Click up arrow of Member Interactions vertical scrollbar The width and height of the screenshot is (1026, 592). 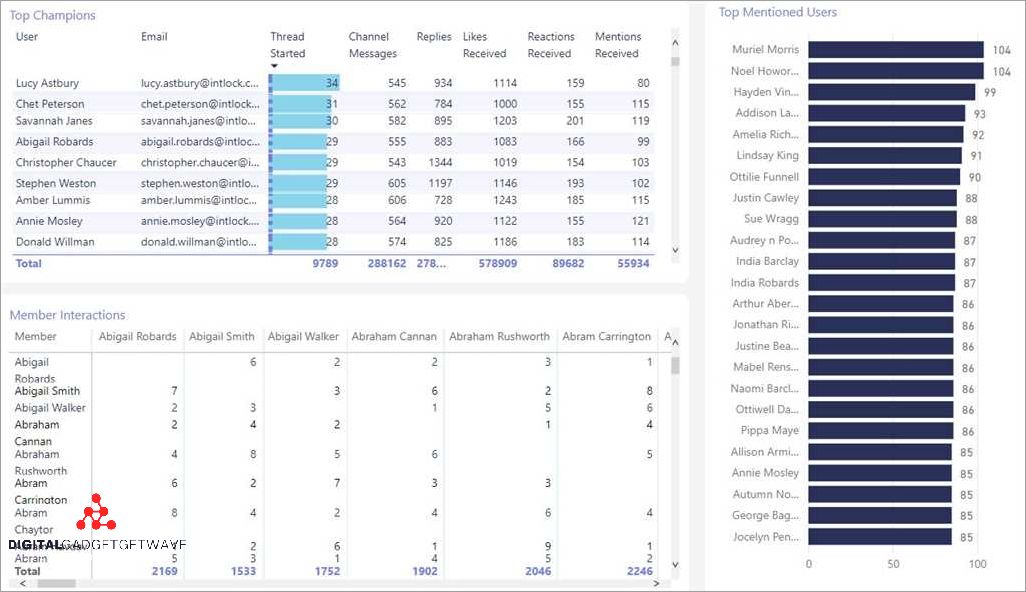click(x=675, y=343)
